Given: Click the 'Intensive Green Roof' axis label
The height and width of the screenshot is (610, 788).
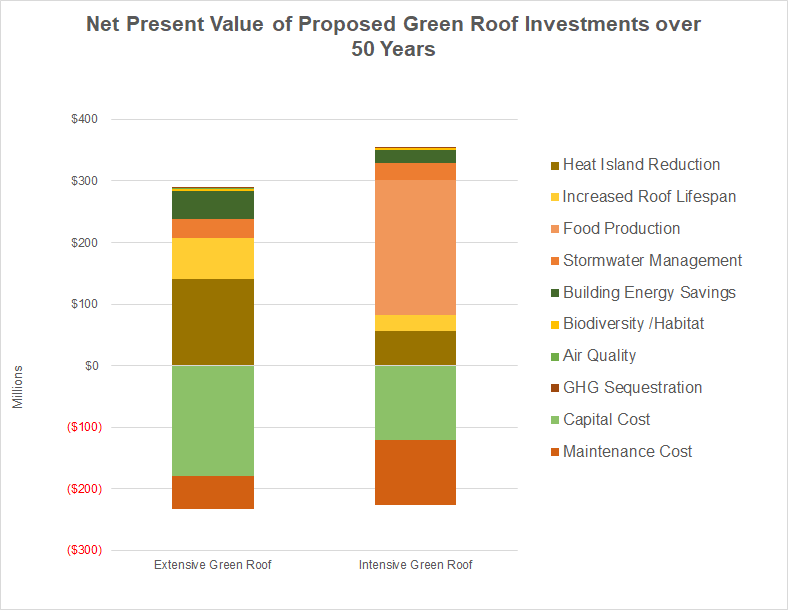Looking at the screenshot, I should (416, 565).
